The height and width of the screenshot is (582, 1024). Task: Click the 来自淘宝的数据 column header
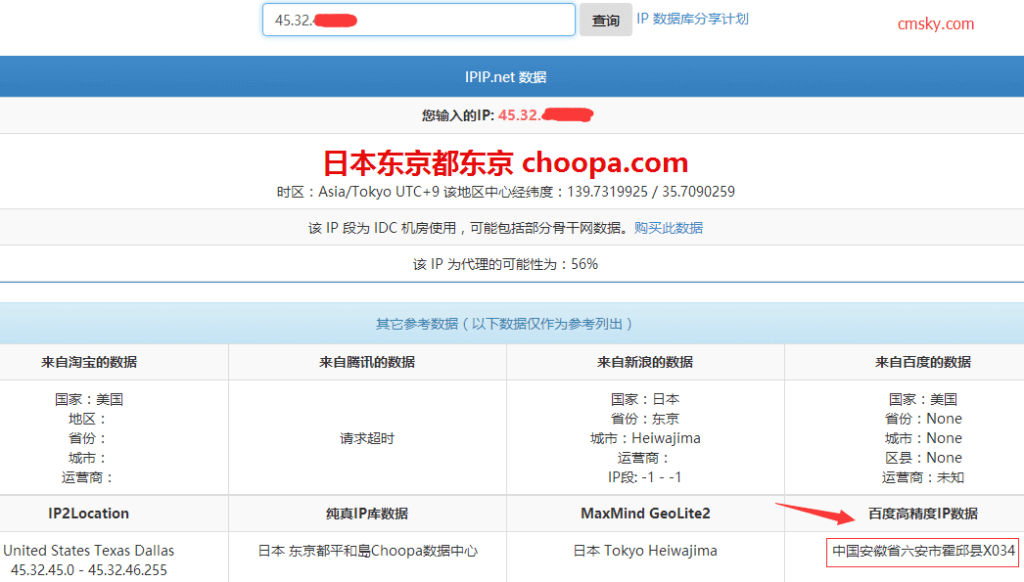pyautogui.click(x=89, y=363)
